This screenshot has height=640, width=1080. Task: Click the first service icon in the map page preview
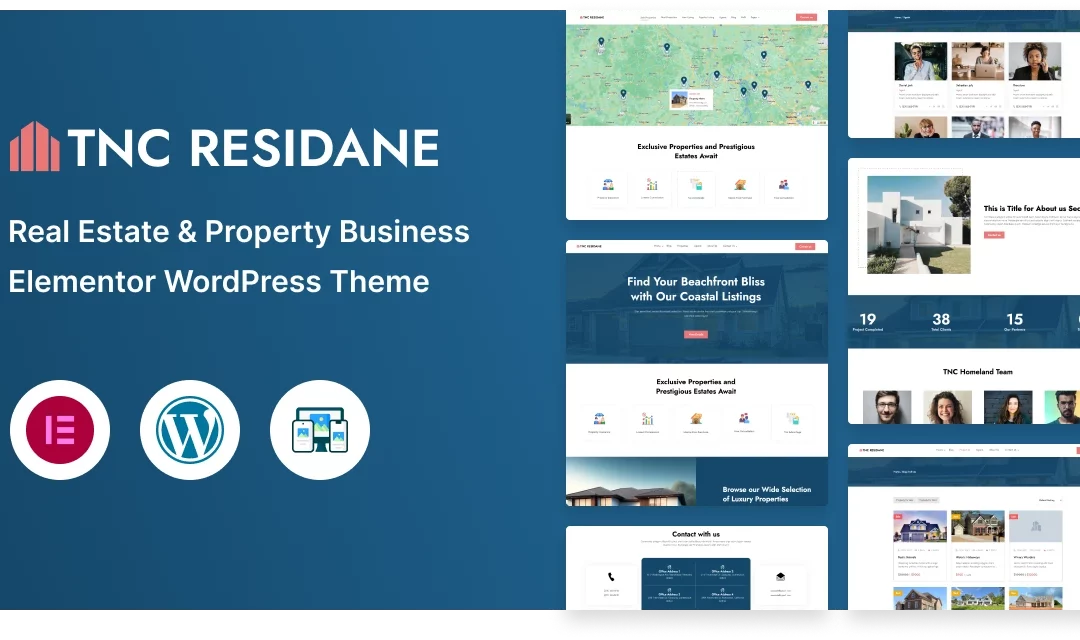point(608,185)
